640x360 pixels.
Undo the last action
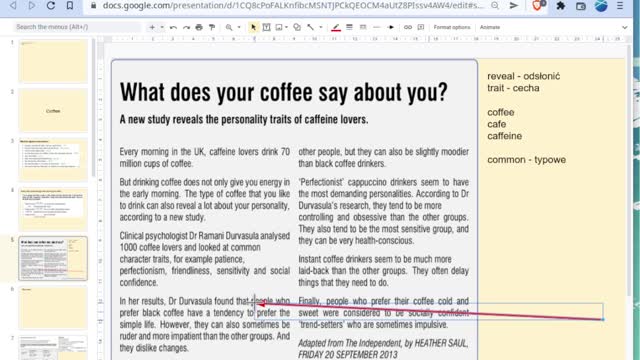coord(173,27)
